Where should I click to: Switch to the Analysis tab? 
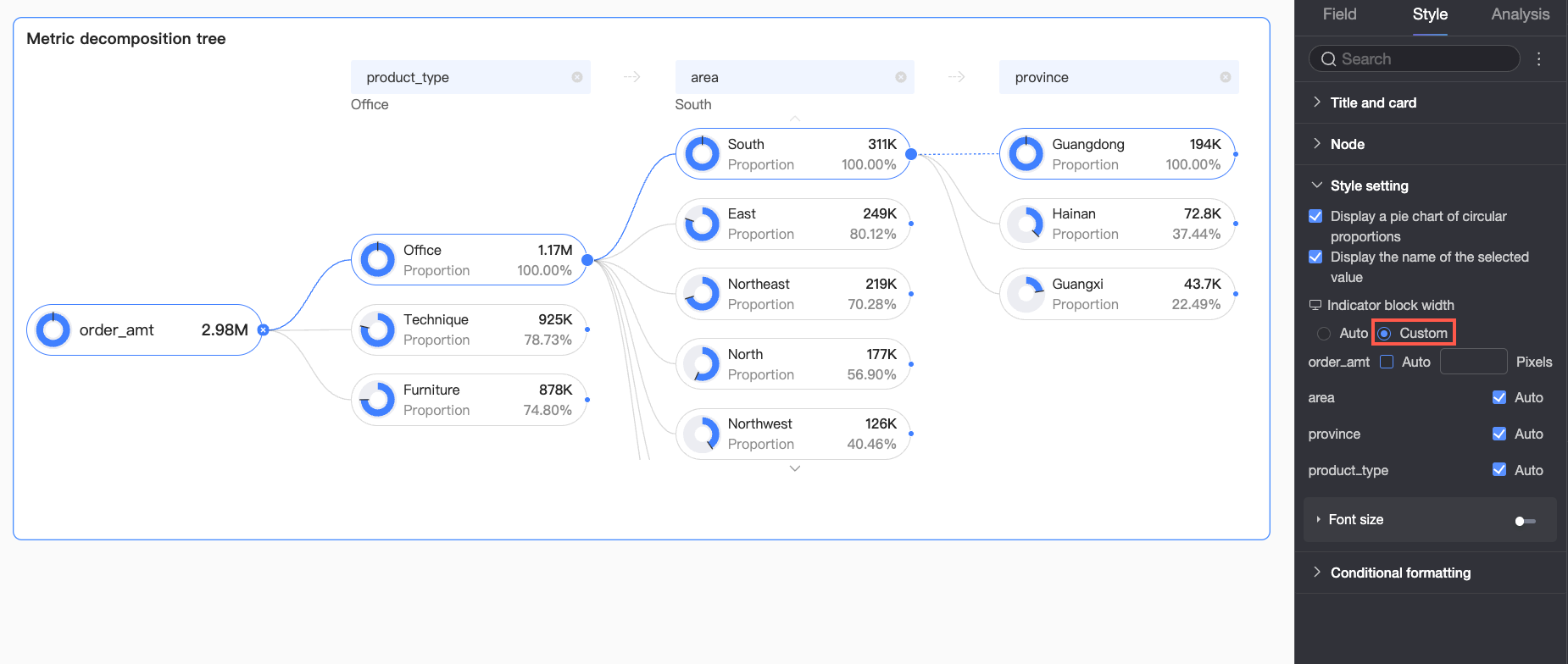(1521, 14)
